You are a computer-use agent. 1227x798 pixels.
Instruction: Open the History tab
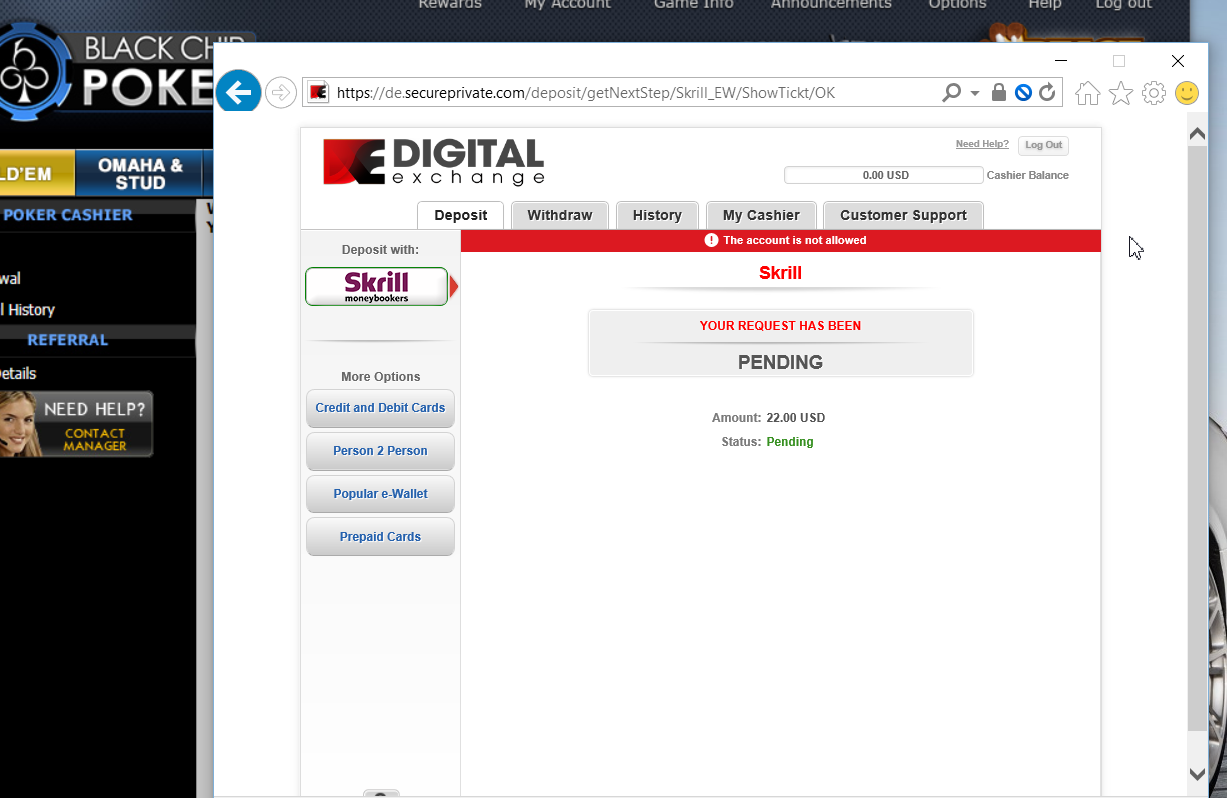pos(657,215)
